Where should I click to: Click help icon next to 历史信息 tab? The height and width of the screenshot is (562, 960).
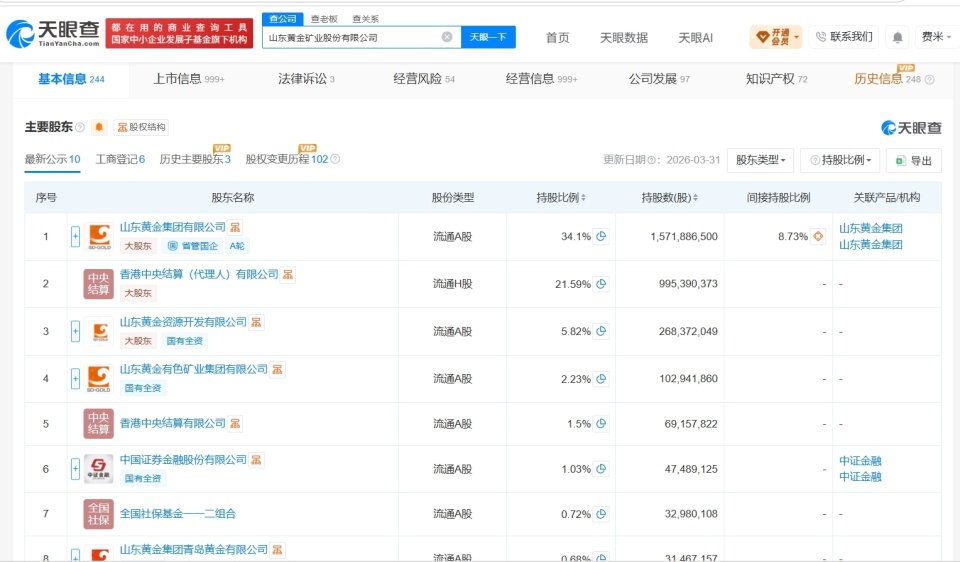[929, 80]
